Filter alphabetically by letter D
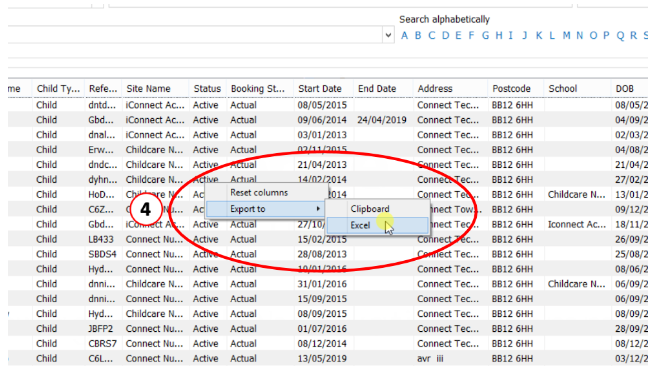This screenshot has width=668, height=371. click(446, 35)
